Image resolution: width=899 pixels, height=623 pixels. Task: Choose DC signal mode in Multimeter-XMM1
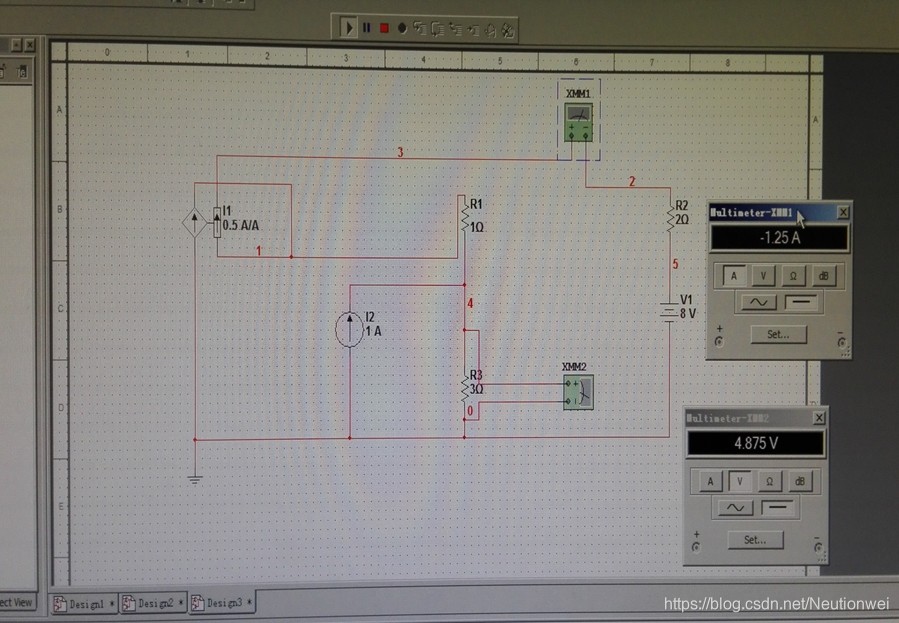pos(801,301)
